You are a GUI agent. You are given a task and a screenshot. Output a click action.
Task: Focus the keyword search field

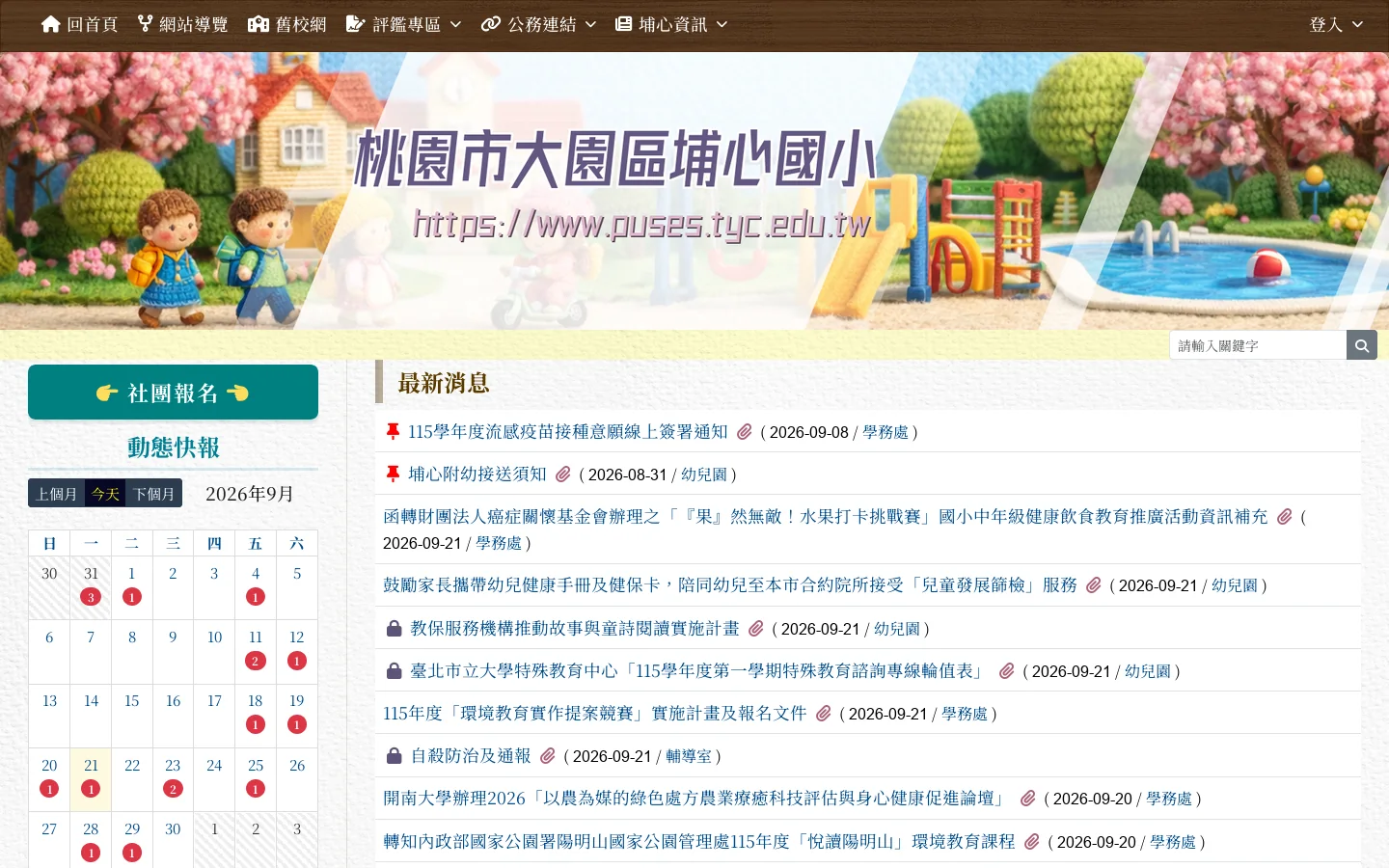coord(1258,345)
